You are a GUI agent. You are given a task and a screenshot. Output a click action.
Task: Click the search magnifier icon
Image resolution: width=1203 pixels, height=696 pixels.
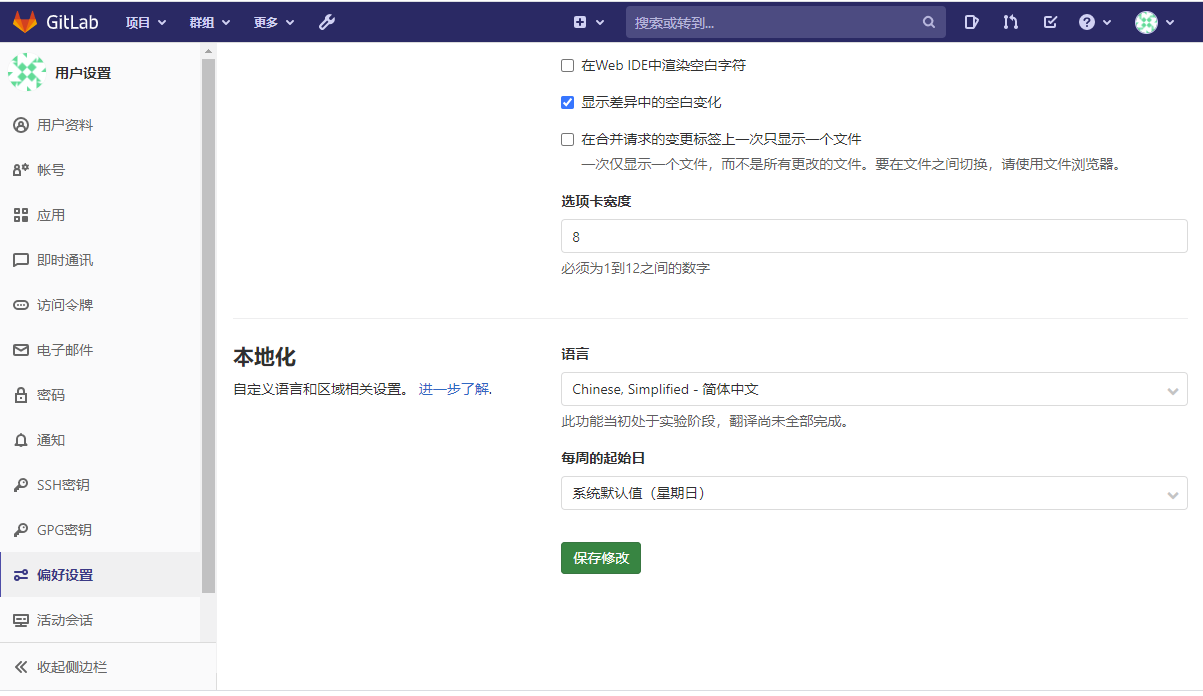929,22
